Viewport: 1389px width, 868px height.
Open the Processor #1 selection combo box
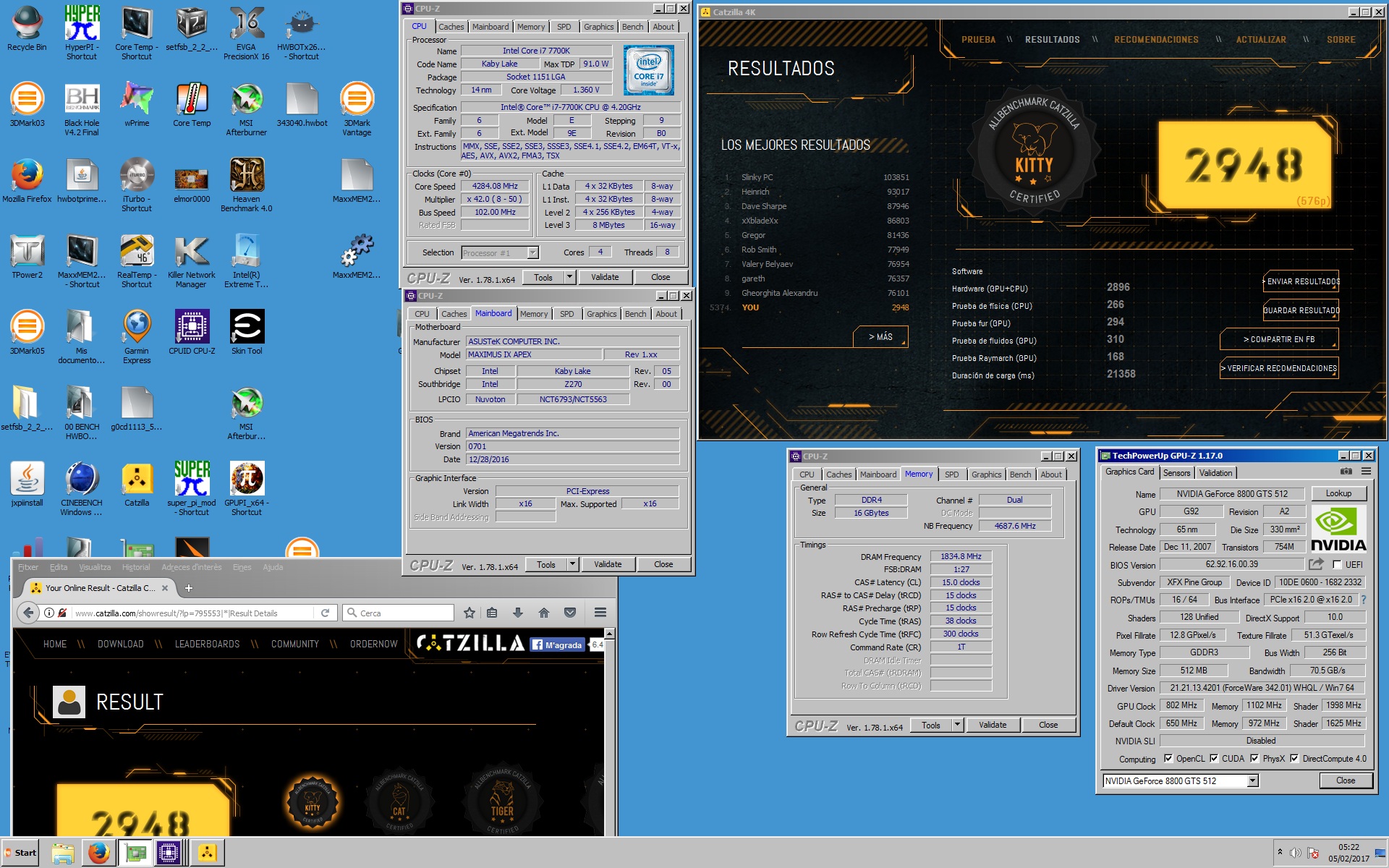point(500,252)
